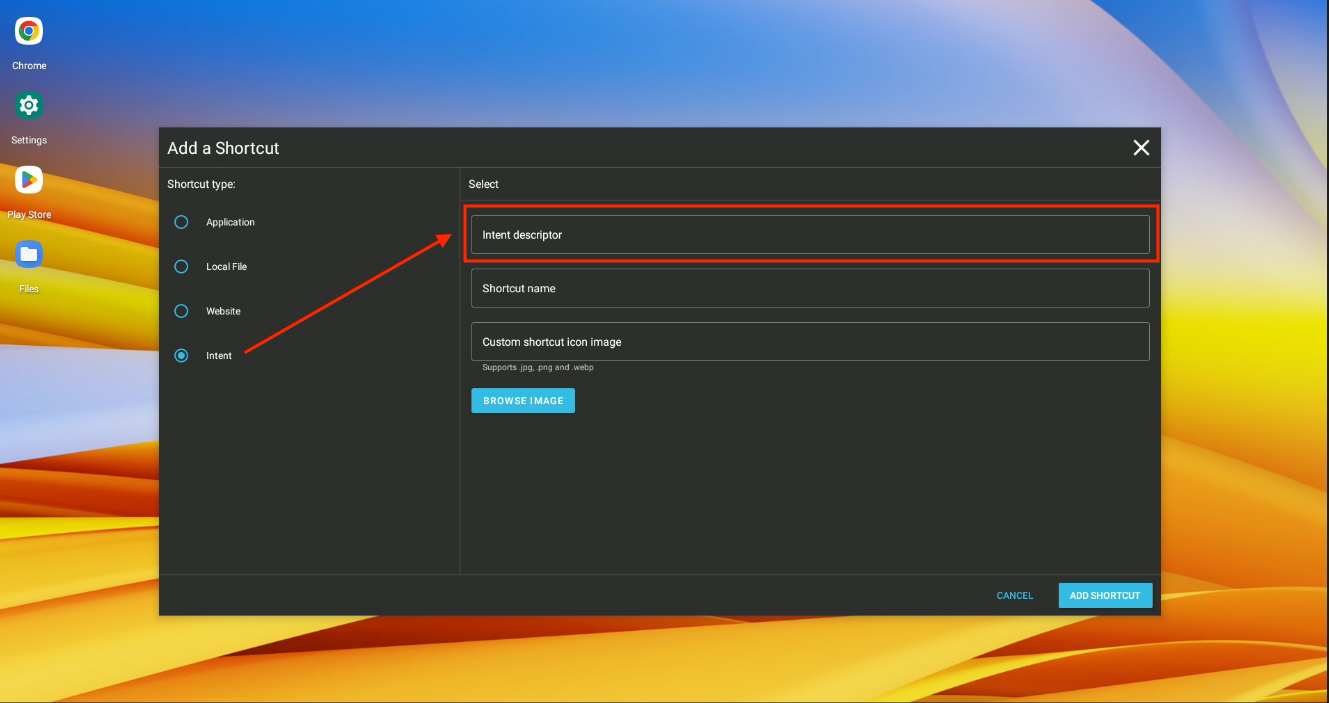Open the Chrome desktop icon
The image size is (1329, 703).
[x=29, y=32]
